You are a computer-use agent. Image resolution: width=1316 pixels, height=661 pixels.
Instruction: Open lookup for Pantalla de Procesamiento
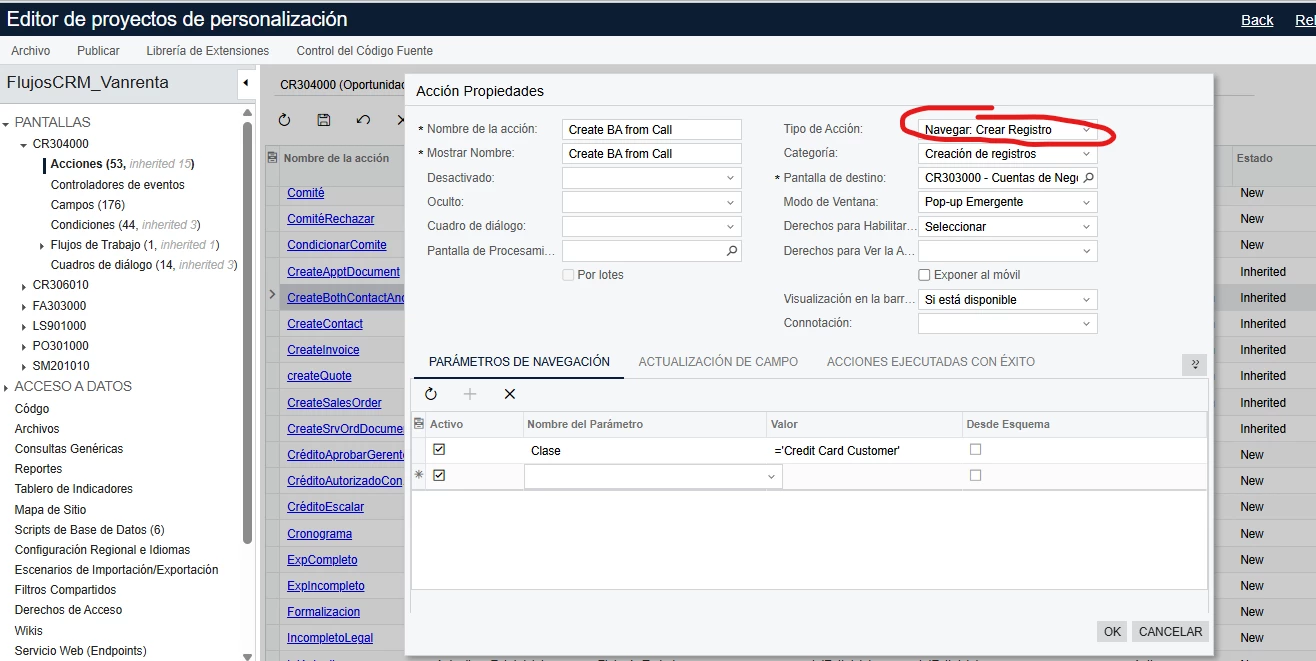732,251
